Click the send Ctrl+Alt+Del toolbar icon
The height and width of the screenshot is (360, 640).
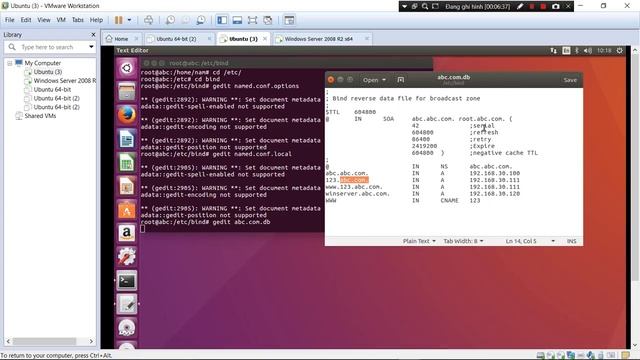pyautogui.click(x=149, y=20)
